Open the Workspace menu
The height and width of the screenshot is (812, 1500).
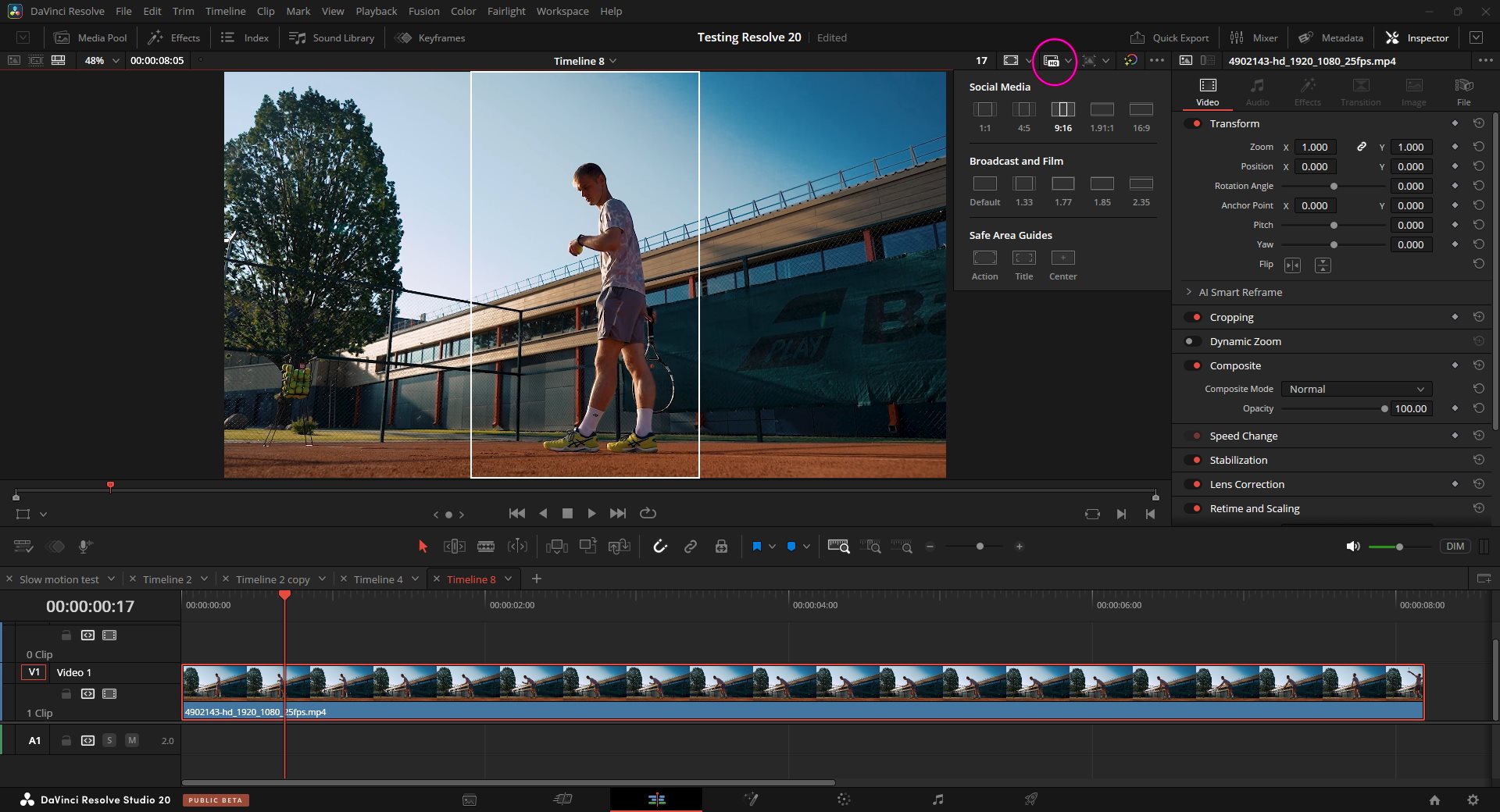click(562, 11)
